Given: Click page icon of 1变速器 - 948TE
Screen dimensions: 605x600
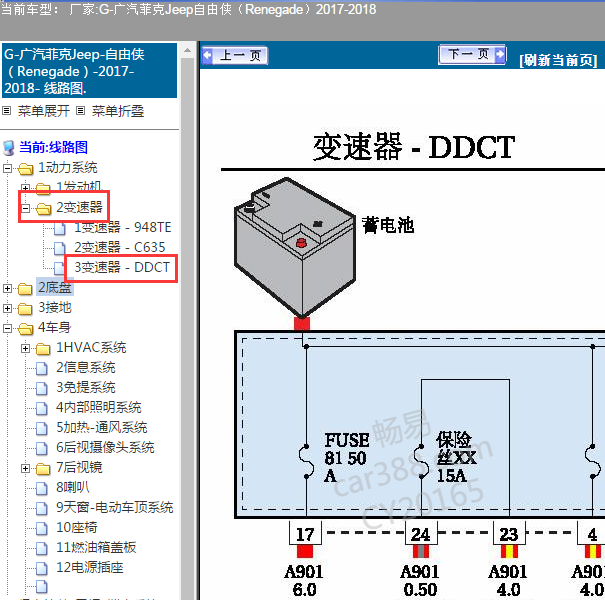Looking at the screenshot, I should (x=59, y=228).
